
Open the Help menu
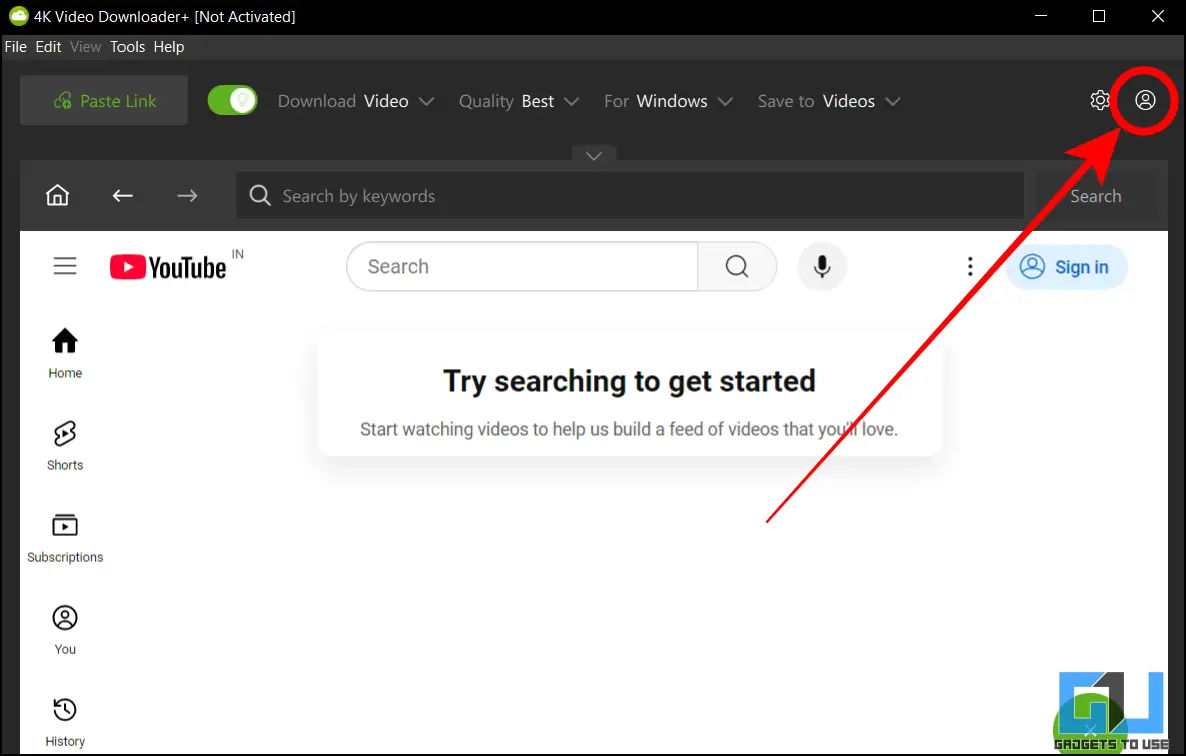169,47
